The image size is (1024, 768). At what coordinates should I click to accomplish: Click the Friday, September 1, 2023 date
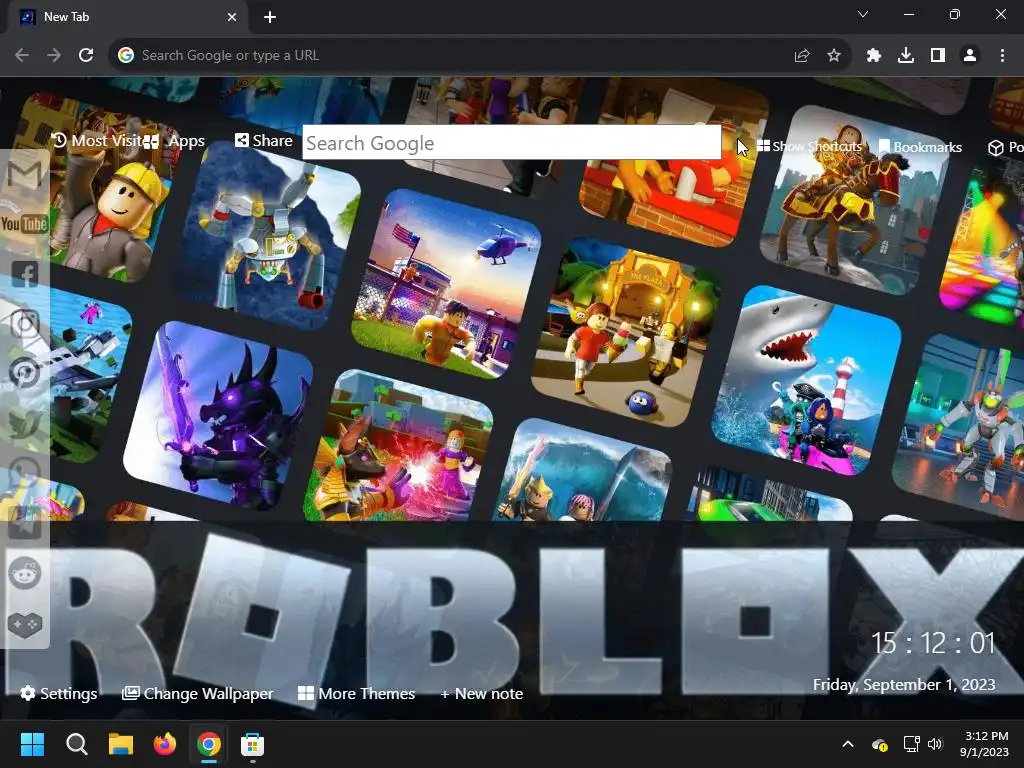(x=904, y=684)
